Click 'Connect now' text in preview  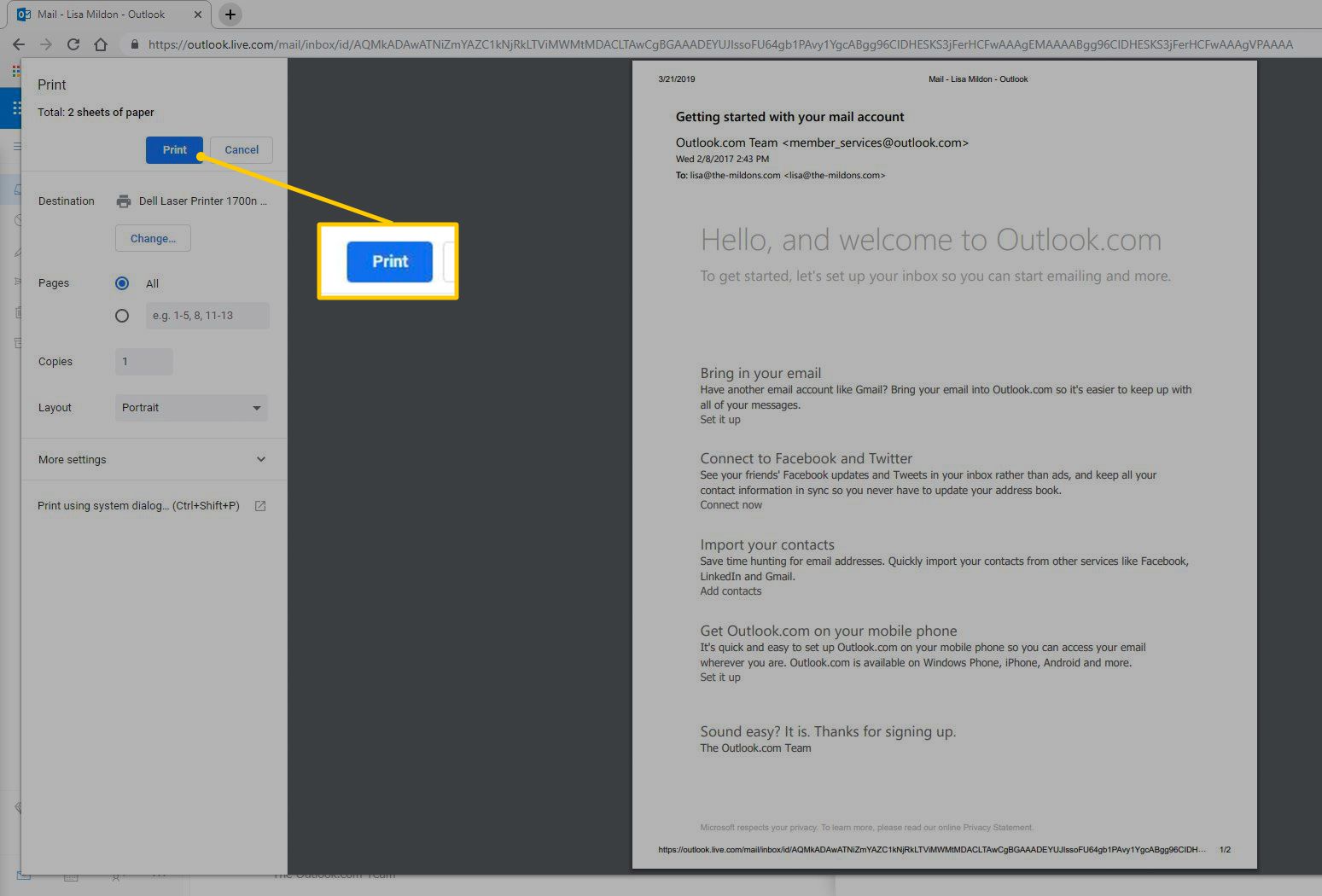point(731,505)
